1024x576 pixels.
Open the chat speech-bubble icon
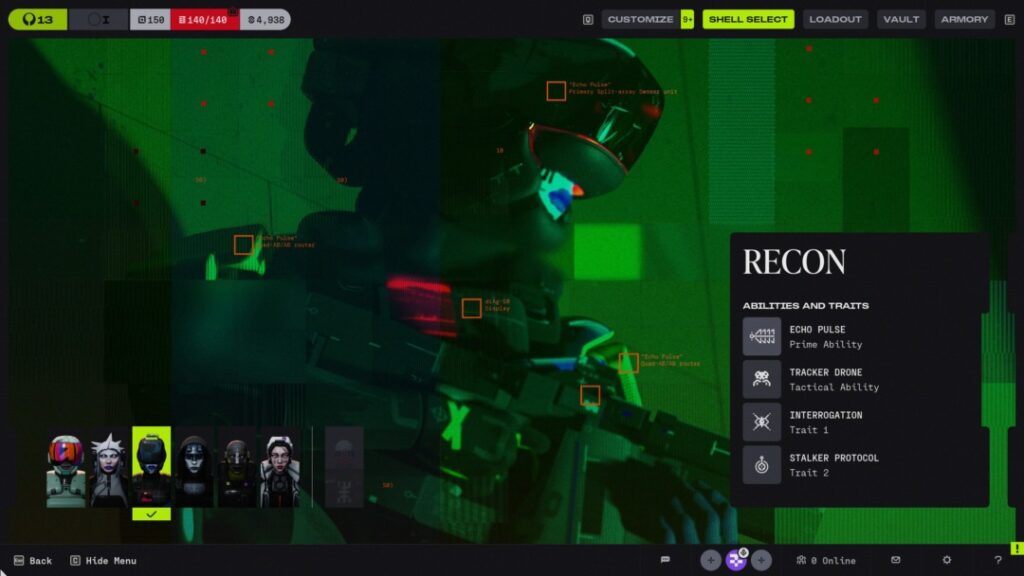665,560
